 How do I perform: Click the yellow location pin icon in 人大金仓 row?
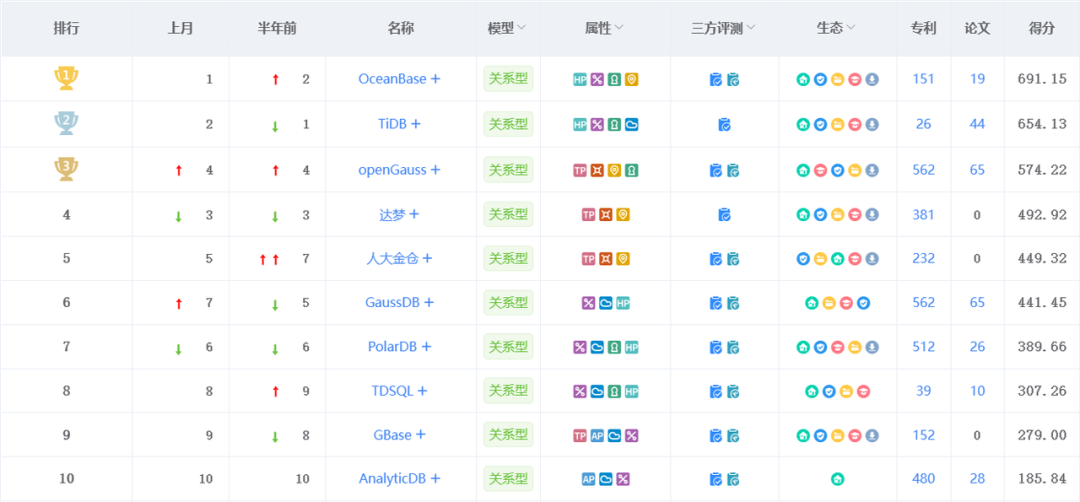pos(623,259)
